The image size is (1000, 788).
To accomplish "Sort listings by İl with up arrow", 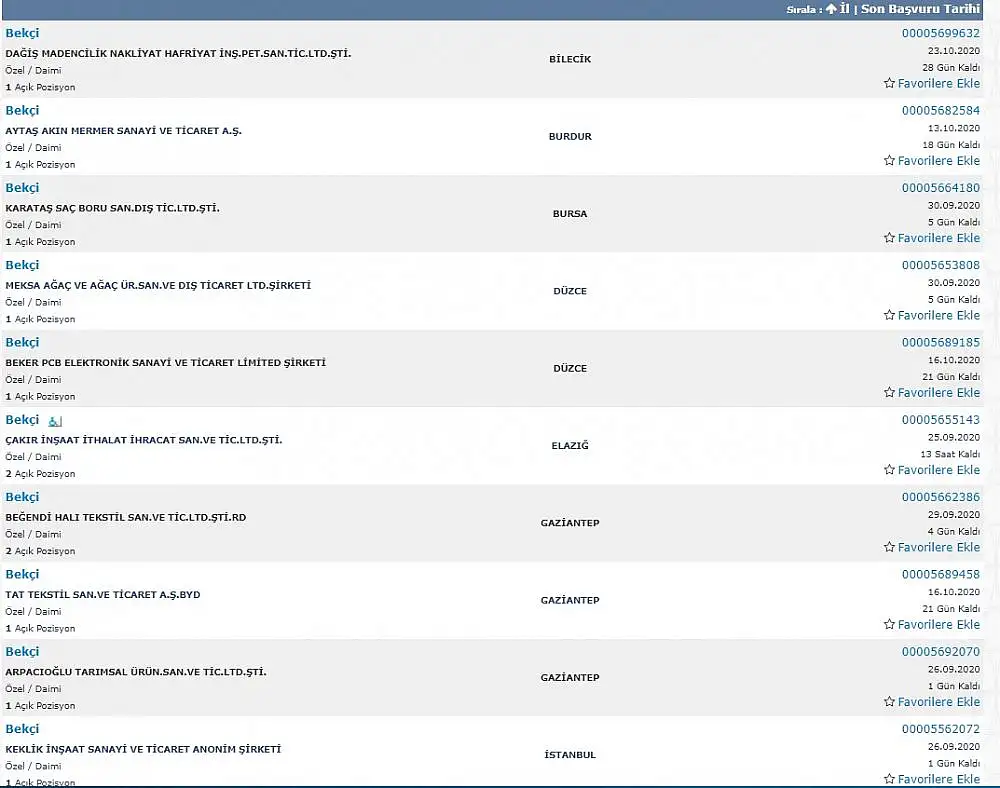I will pos(838,9).
